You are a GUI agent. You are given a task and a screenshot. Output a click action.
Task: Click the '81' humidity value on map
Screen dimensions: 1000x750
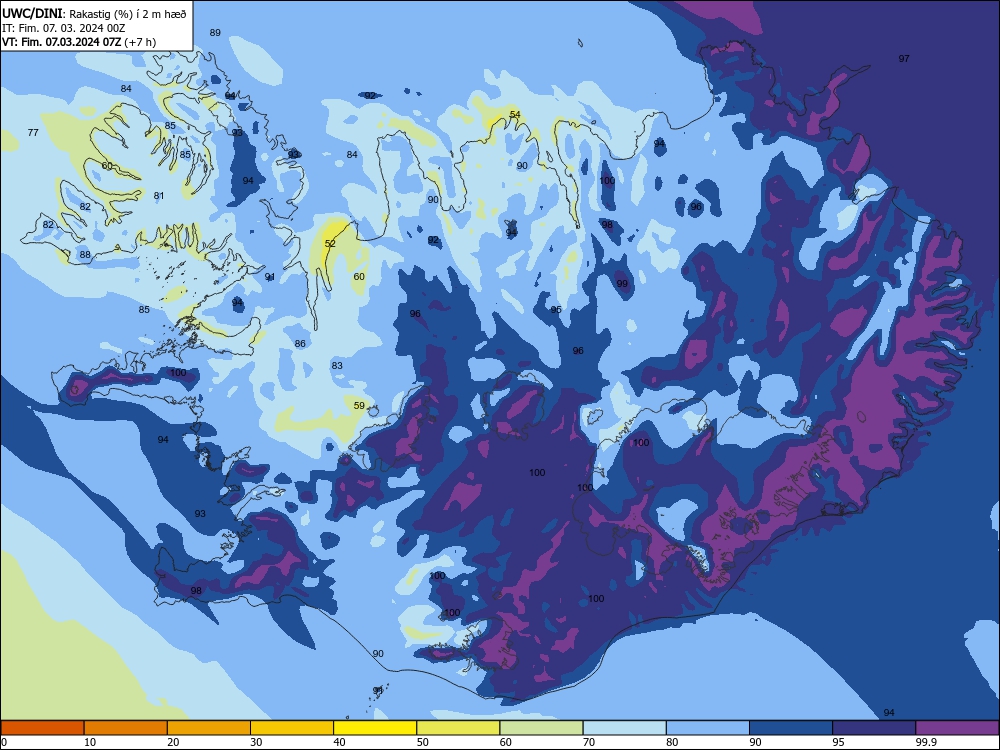pos(159,196)
